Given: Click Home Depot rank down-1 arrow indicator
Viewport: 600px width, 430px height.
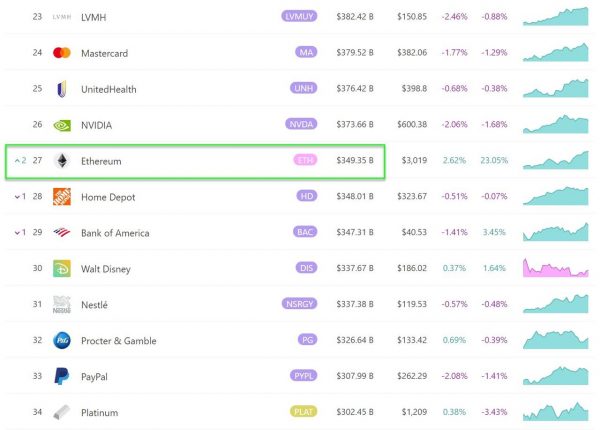Looking at the screenshot, I should pos(20,197).
